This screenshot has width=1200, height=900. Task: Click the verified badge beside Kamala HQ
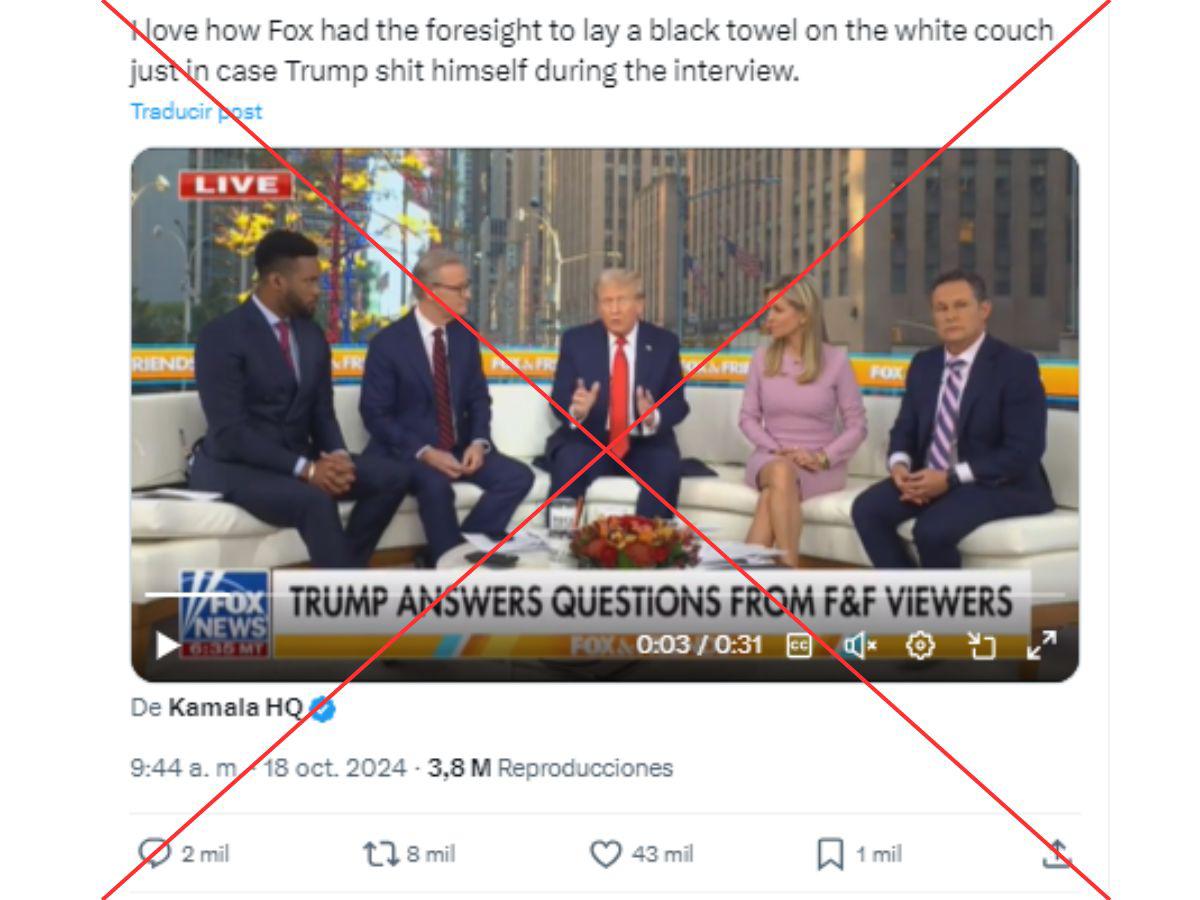click(x=322, y=709)
